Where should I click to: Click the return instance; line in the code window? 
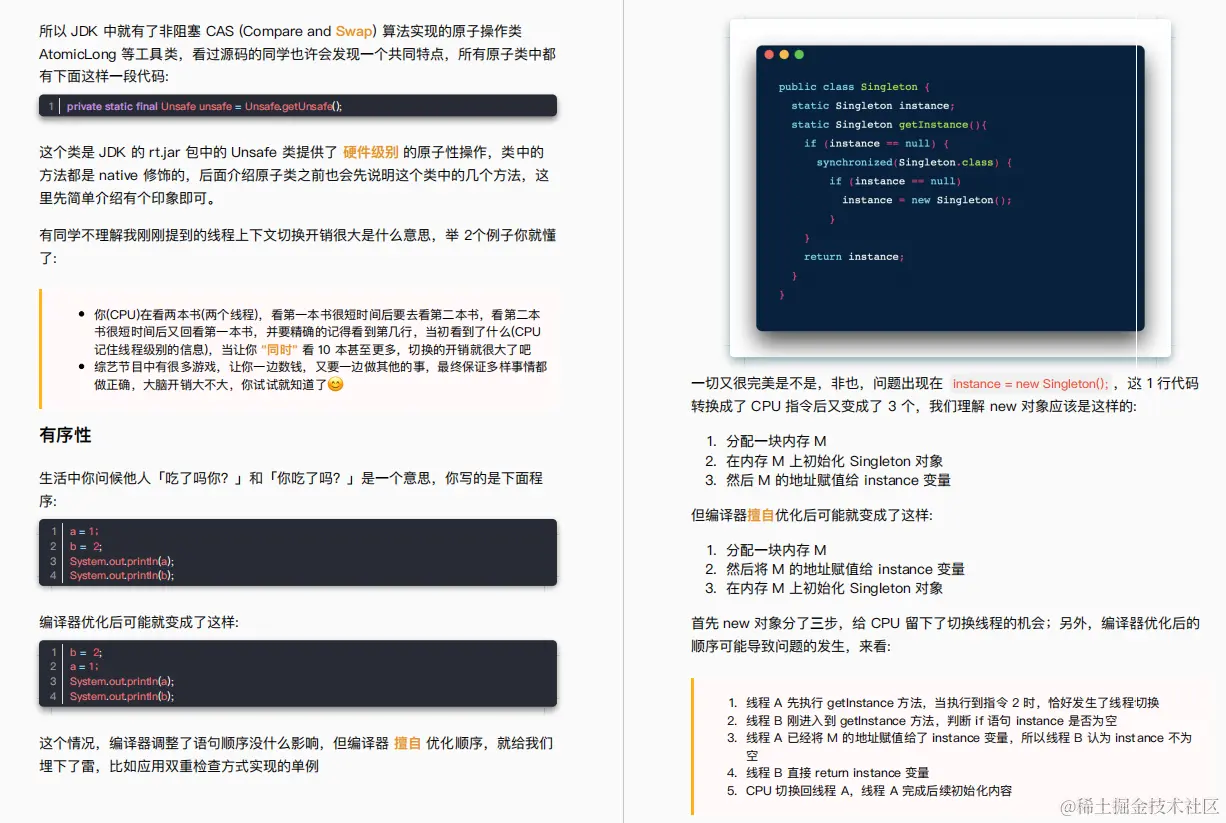[853, 256]
